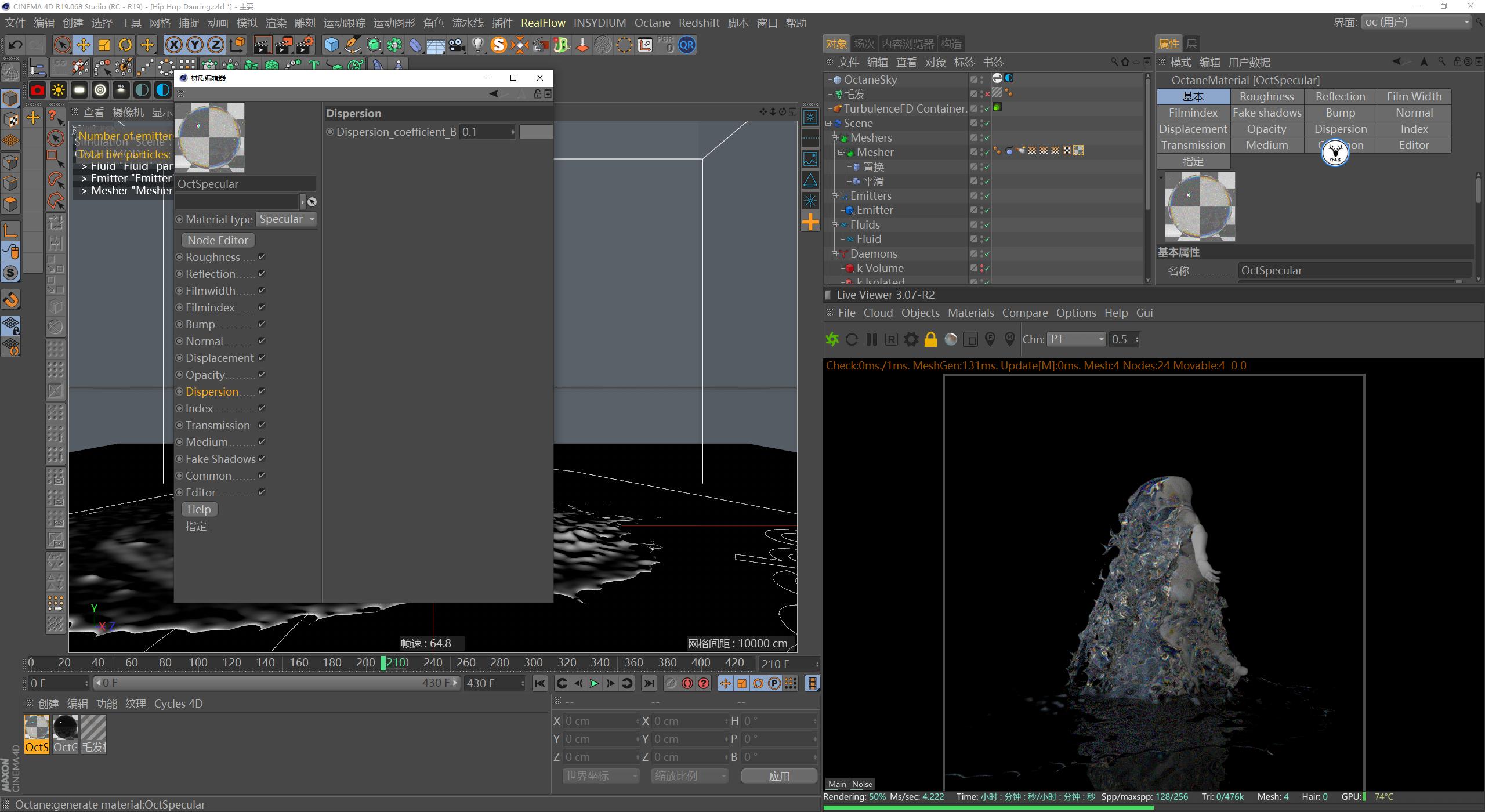Click the QR Octane toolbar icon
Image resolution: width=1485 pixels, height=812 pixels.
686,45
